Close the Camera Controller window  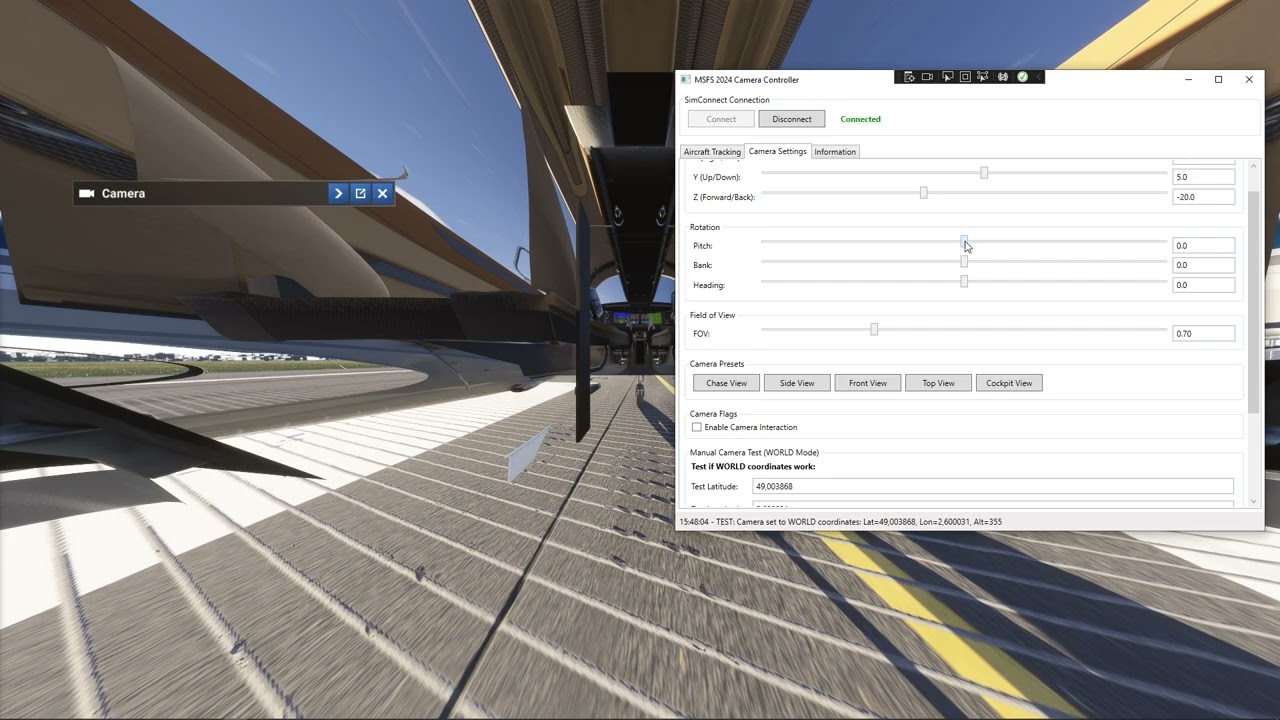[1249, 80]
